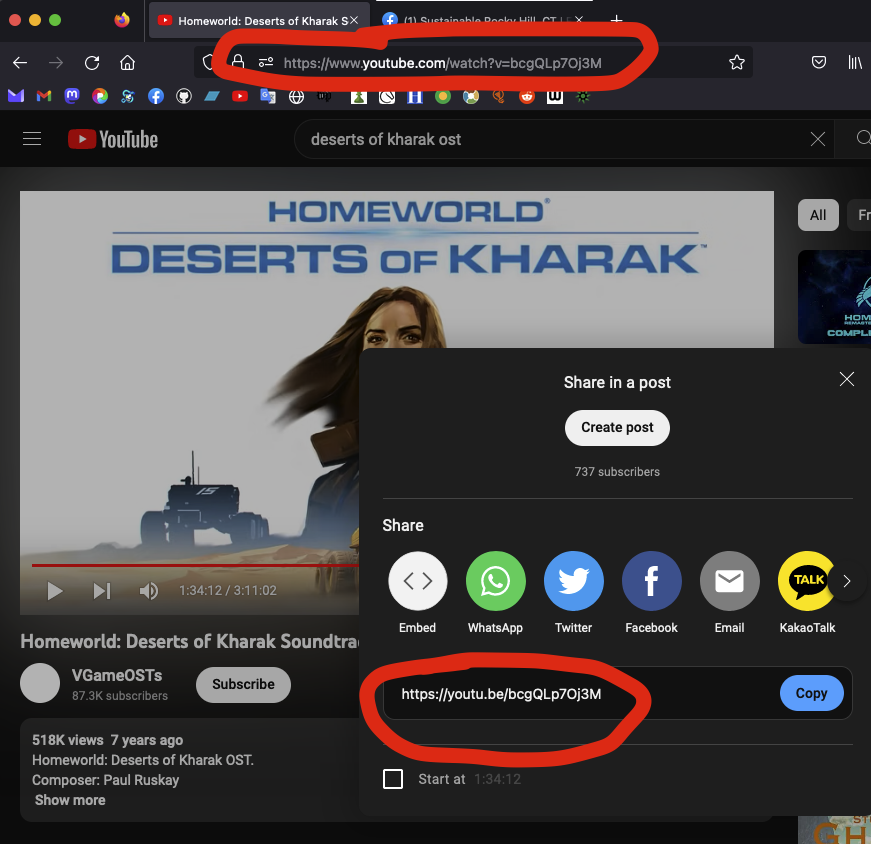Click the Create post button
This screenshot has width=871, height=844.
point(617,427)
